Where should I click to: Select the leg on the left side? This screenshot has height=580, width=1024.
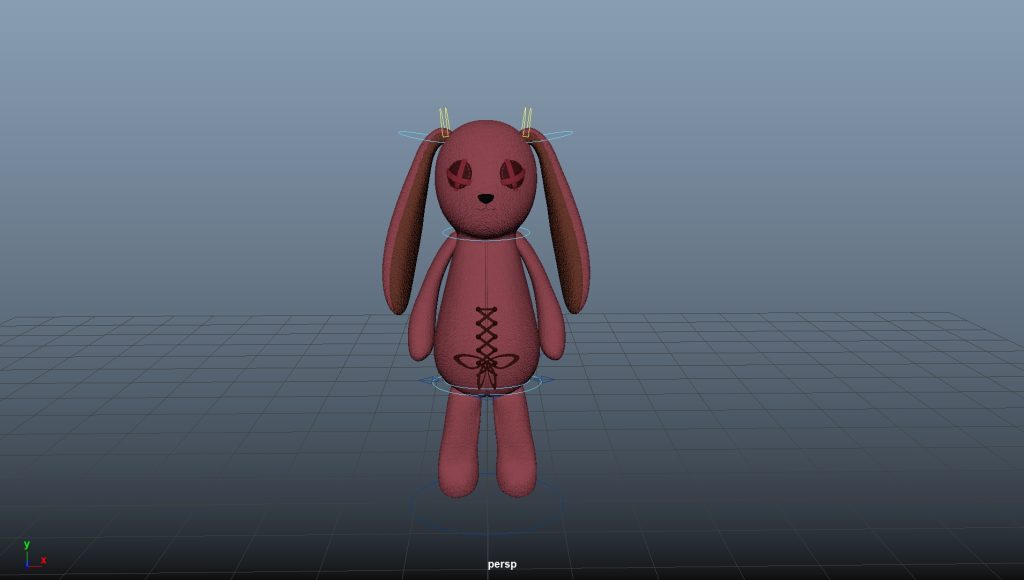pyautogui.click(x=459, y=443)
